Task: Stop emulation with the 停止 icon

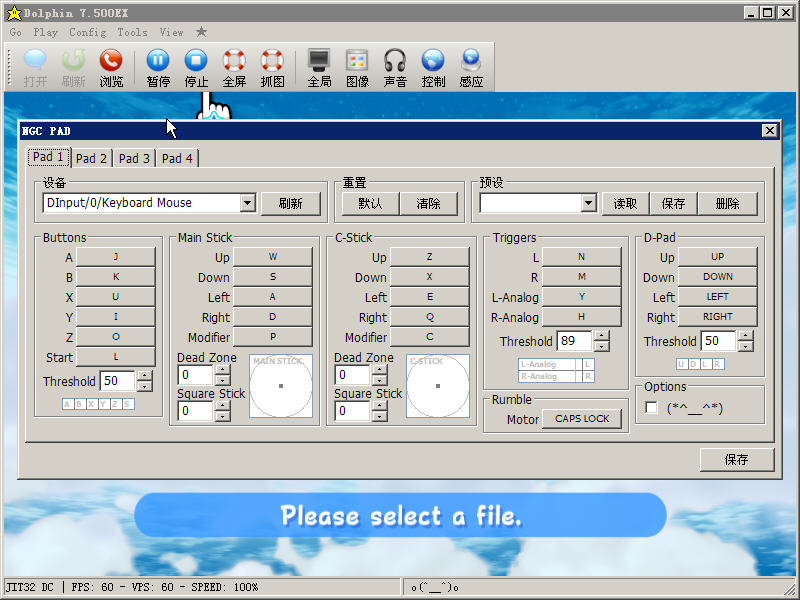Action: point(196,67)
